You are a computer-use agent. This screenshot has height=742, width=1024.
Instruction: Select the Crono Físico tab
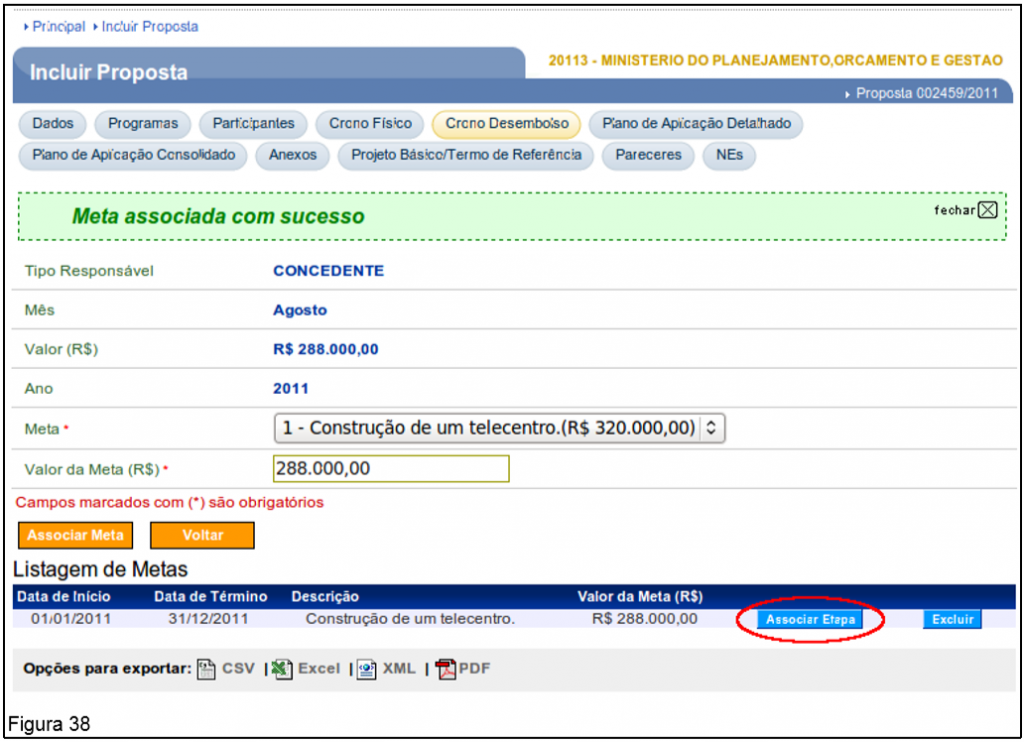click(x=370, y=124)
